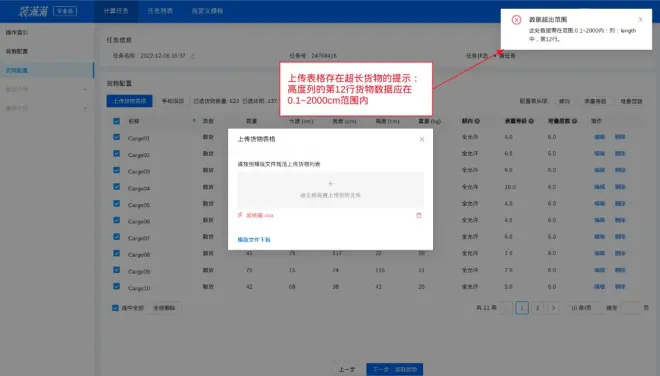Click the page jump input field
660x376 pixels.
[631, 308]
